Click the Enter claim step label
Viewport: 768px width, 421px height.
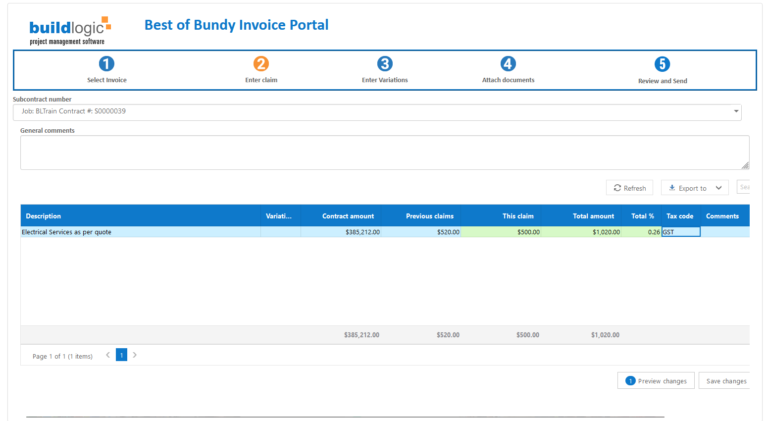point(261,80)
